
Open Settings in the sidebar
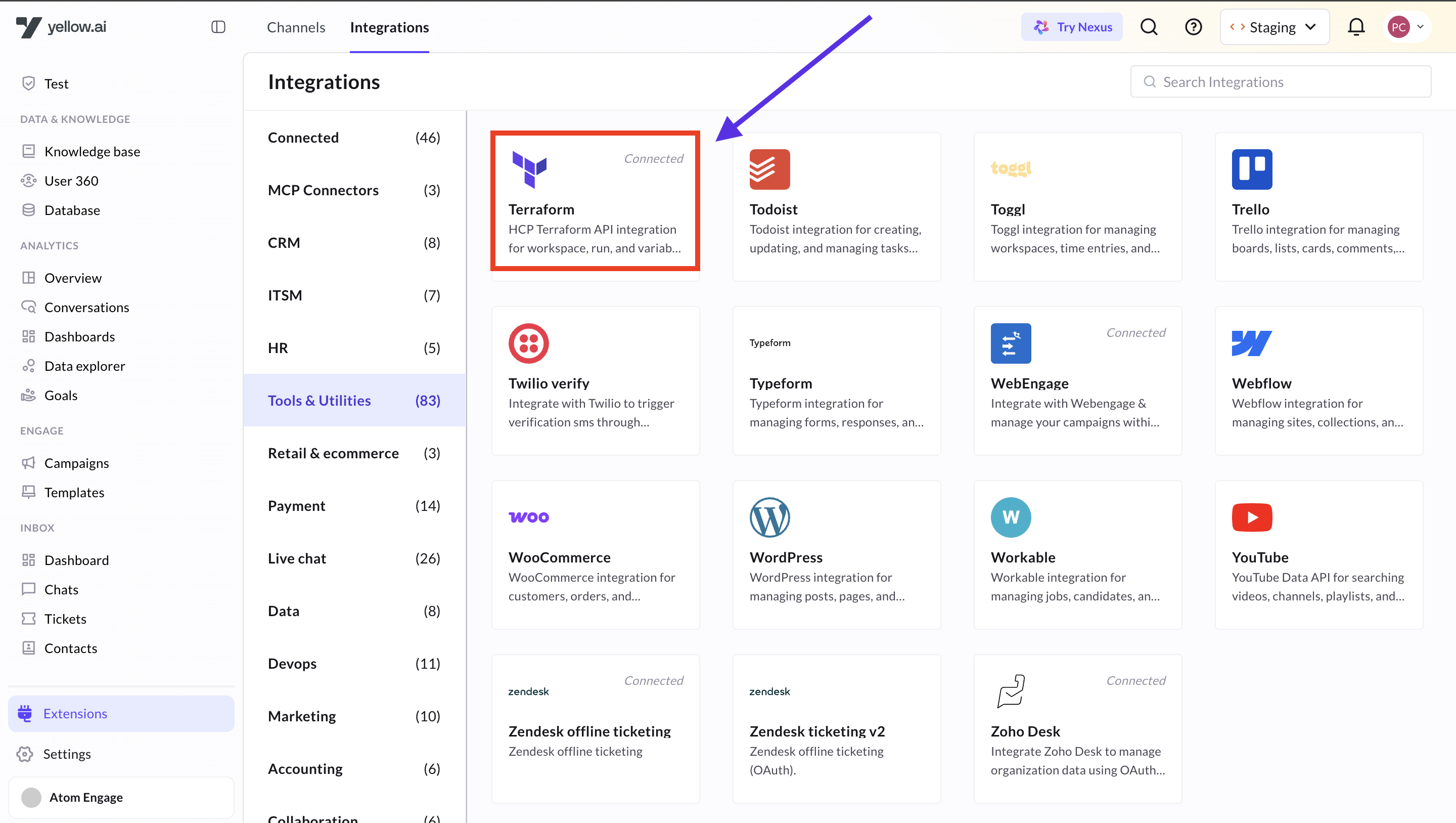[121, 754]
